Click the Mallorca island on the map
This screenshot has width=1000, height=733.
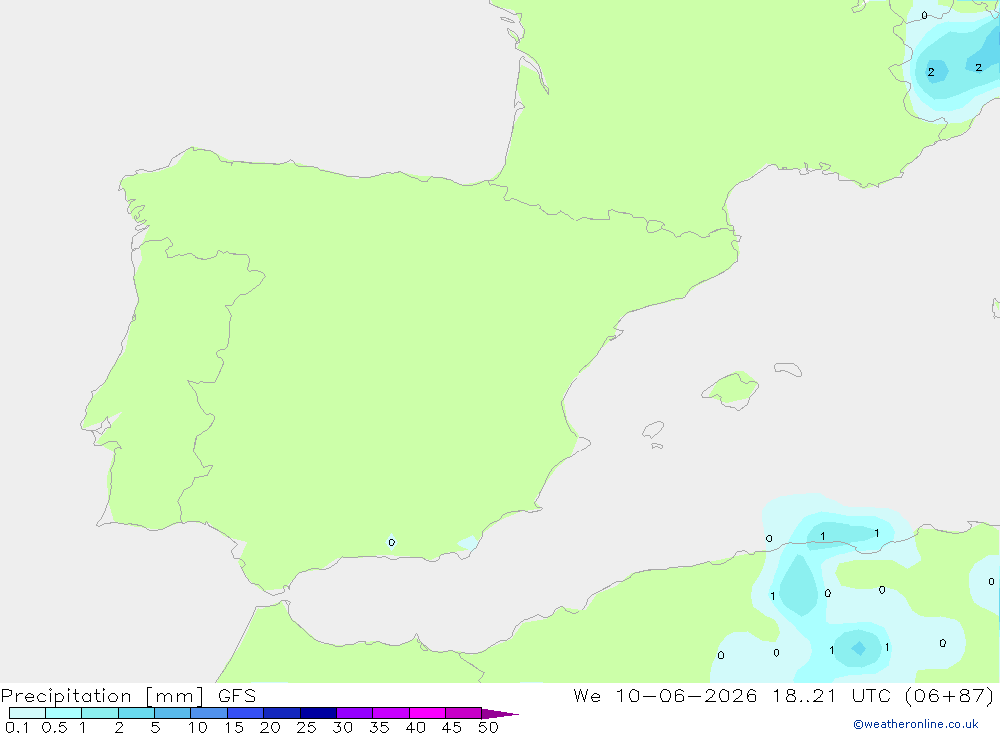(731, 389)
